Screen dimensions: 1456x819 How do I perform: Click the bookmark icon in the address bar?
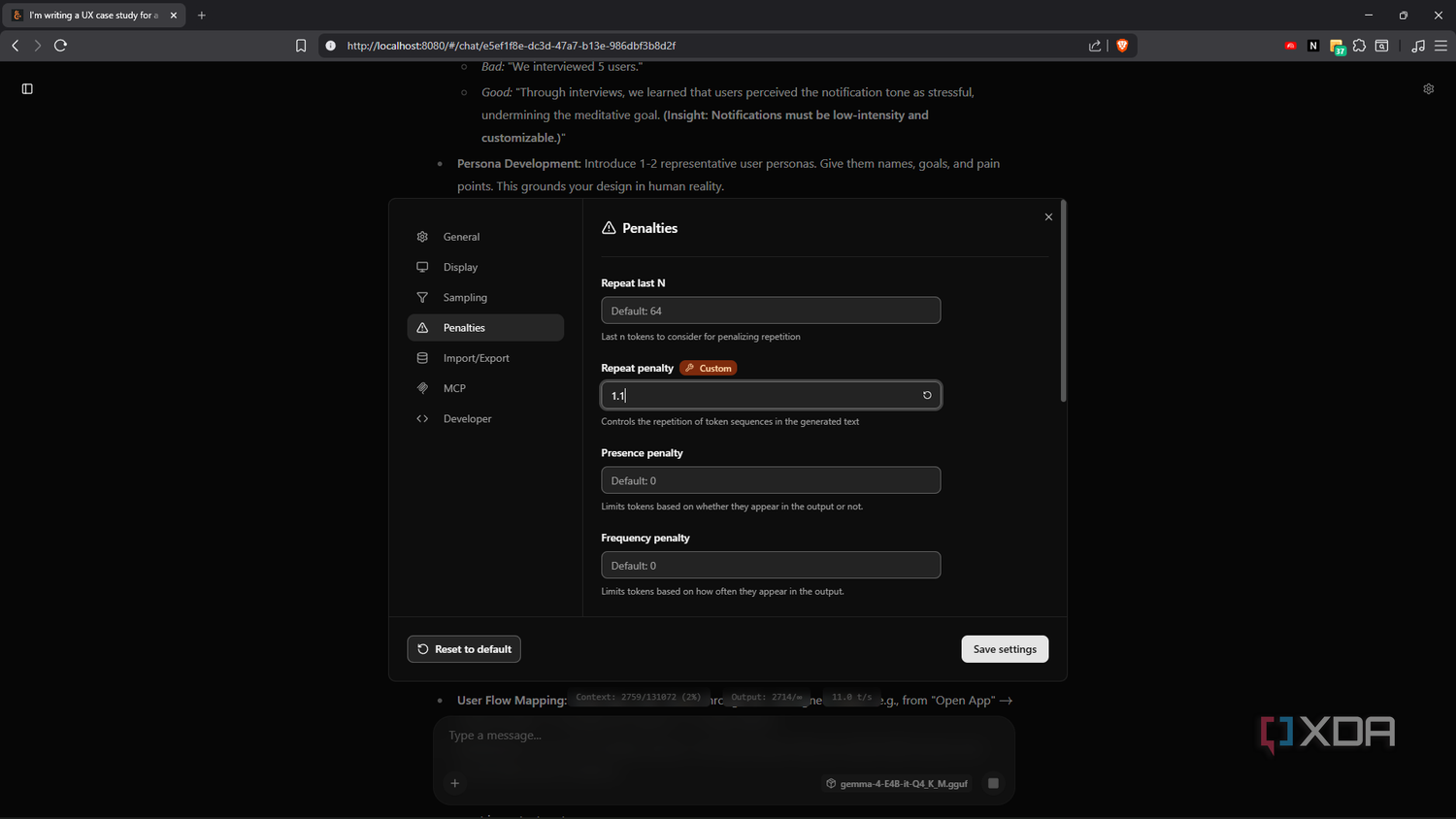(301, 46)
